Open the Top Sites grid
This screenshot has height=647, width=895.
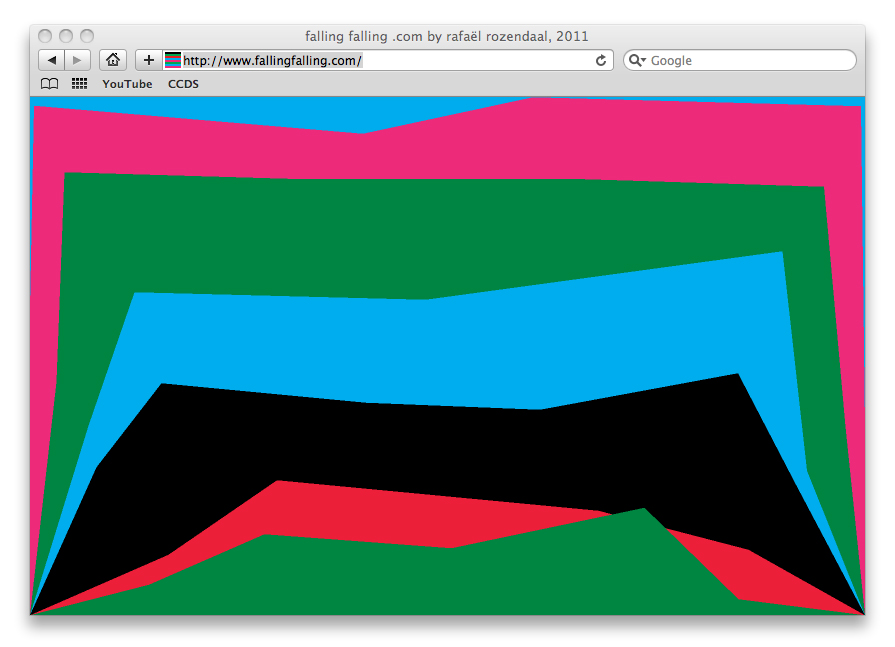click(x=79, y=84)
